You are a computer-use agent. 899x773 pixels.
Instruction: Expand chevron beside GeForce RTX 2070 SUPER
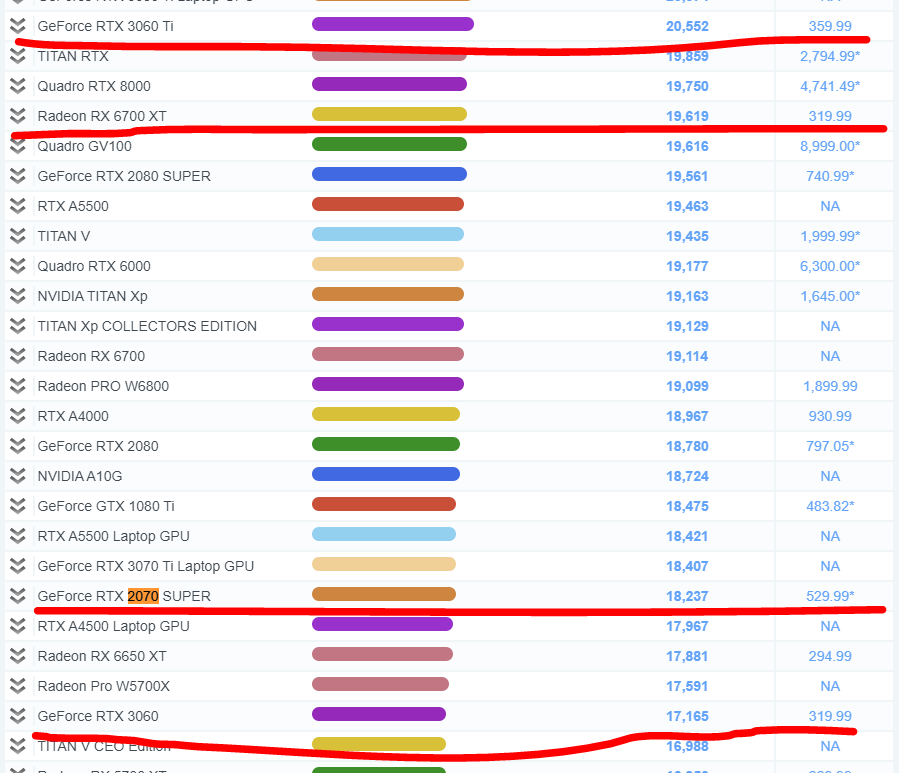click(x=18, y=596)
